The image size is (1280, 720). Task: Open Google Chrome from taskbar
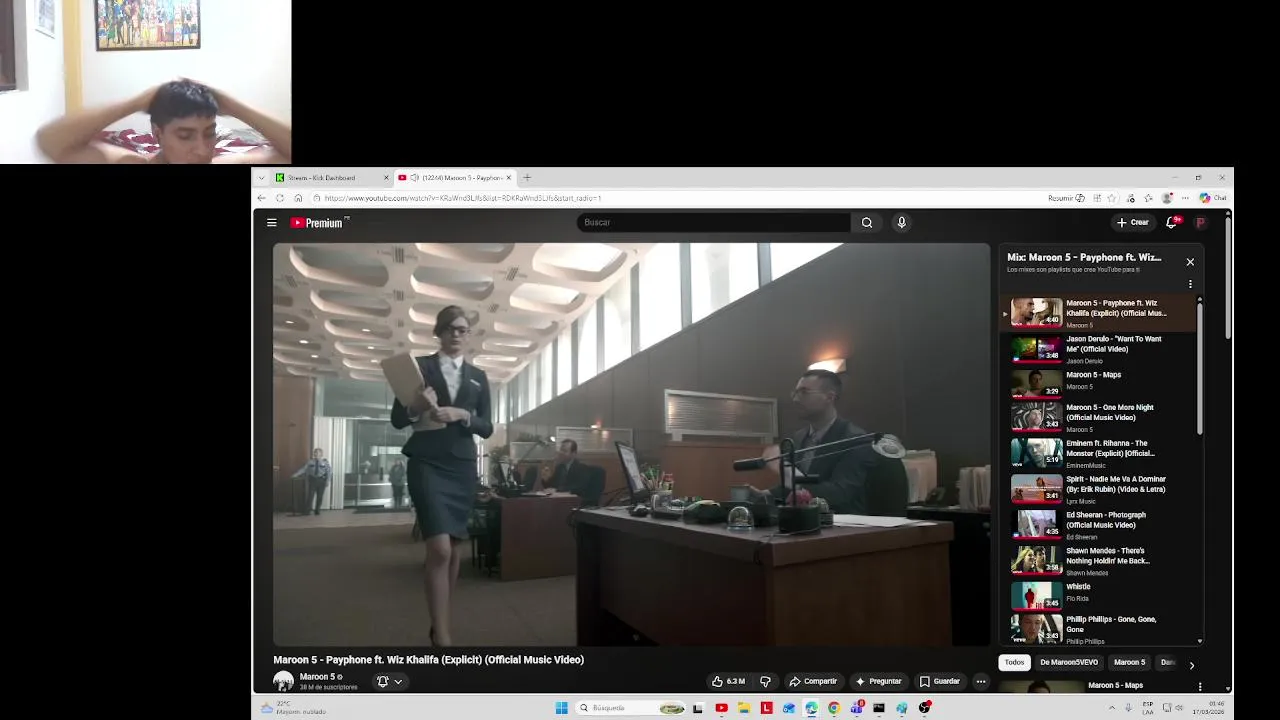pos(833,708)
